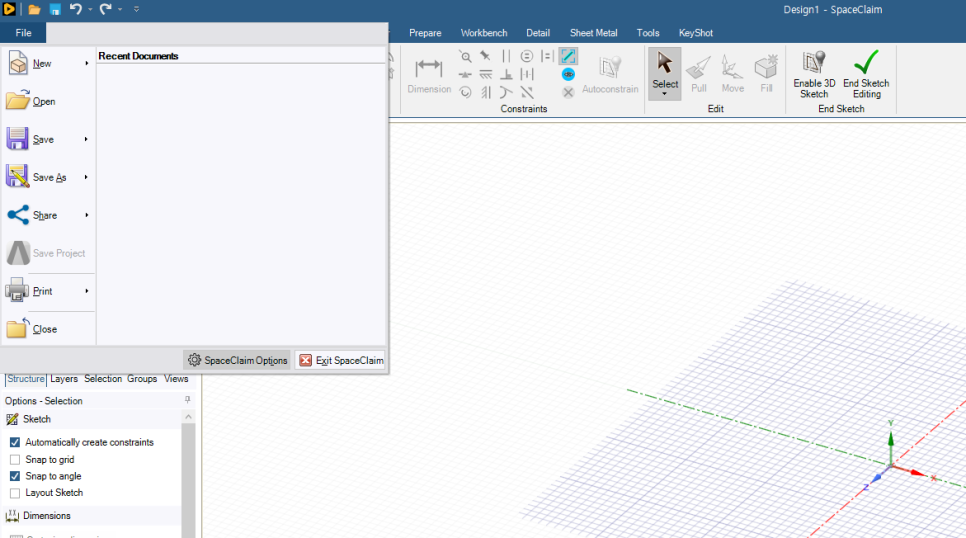Open the undo history dropdown arrow
966x538 pixels.
point(90,10)
